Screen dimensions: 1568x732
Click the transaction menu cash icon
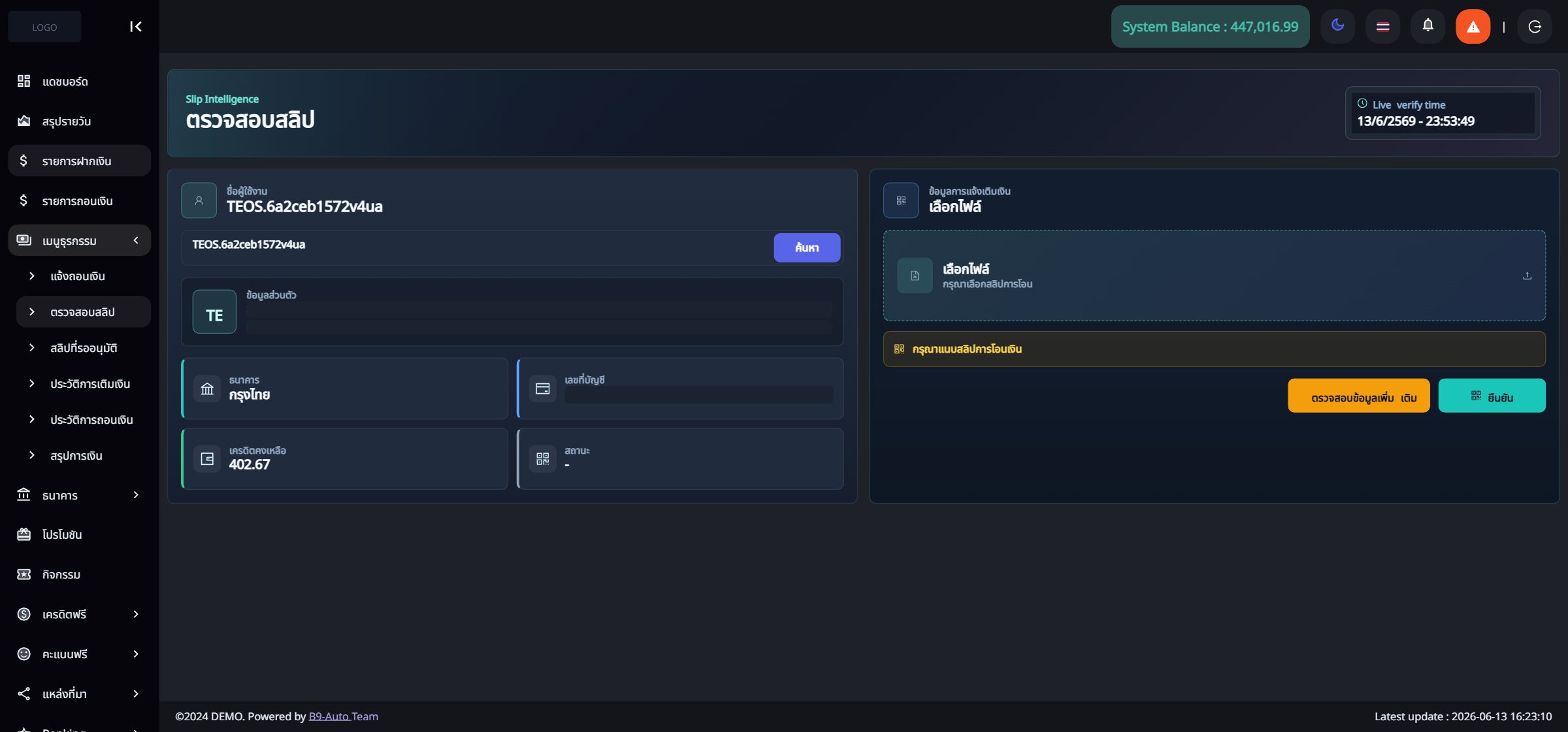pyautogui.click(x=24, y=240)
